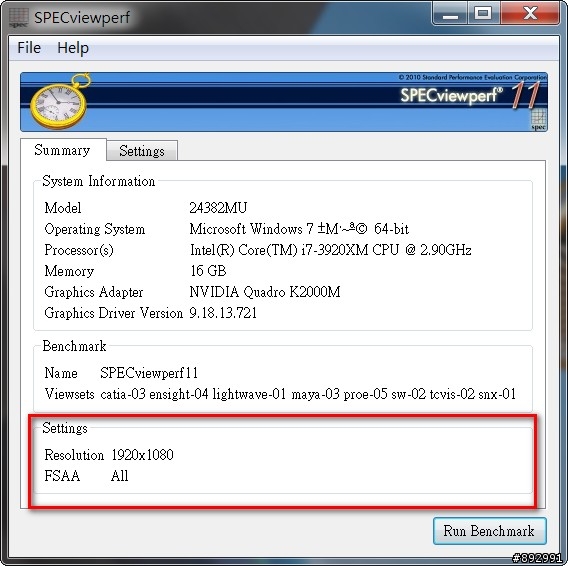Minimize the SPECviewperf window
The height and width of the screenshot is (566, 568).
(450, 15)
